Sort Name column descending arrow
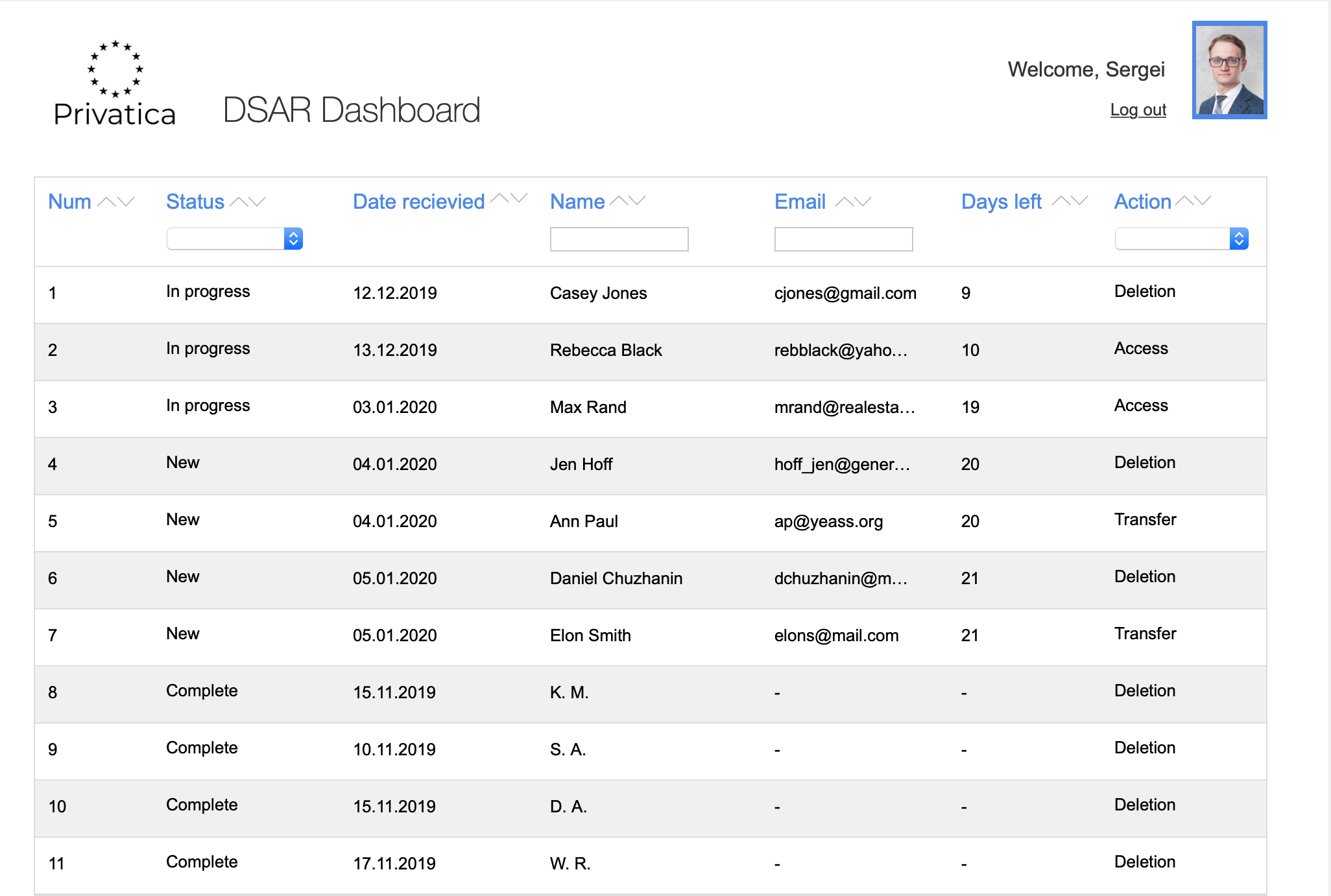 click(x=638, y=201)
